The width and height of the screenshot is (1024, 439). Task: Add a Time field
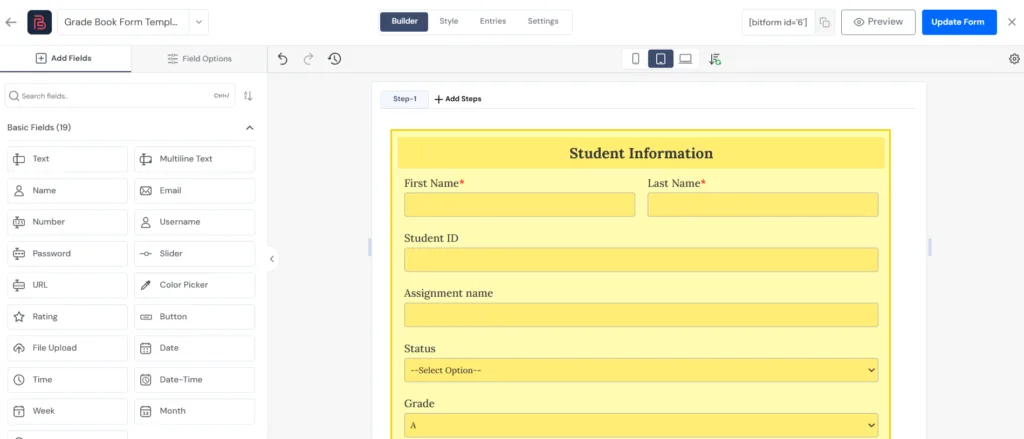(x=67, y=380)
